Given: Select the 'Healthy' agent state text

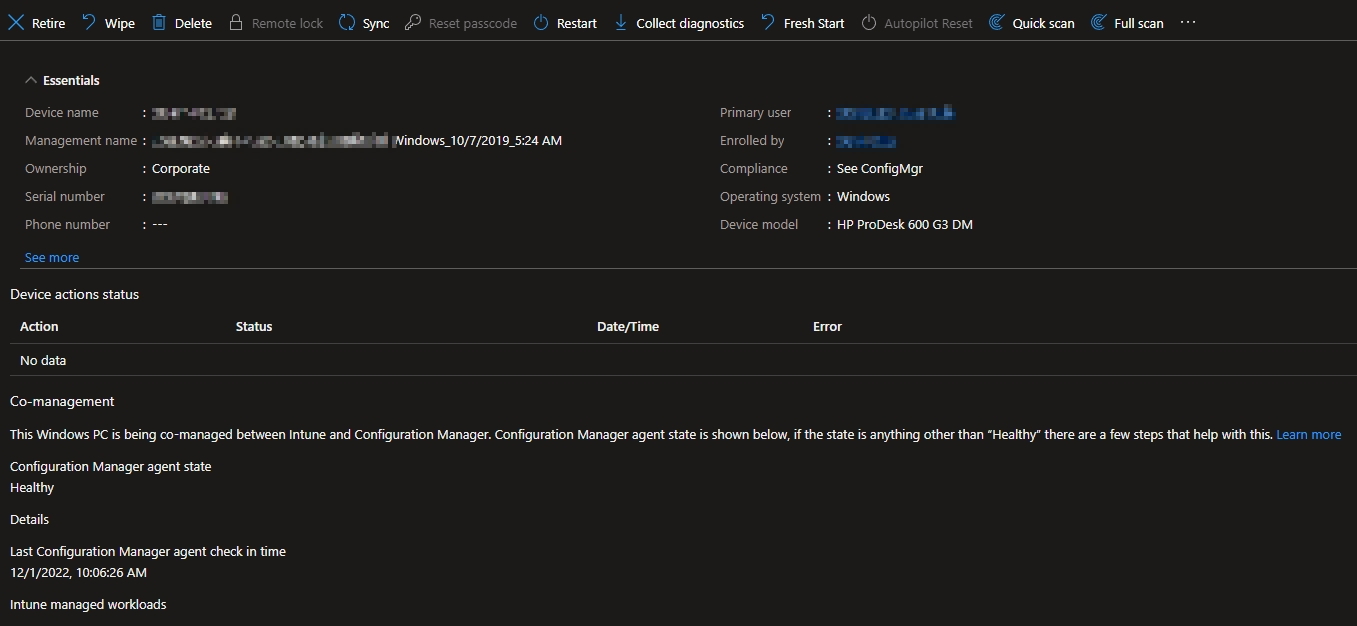Looking at the screenshot, I should [x=32, y=487].
